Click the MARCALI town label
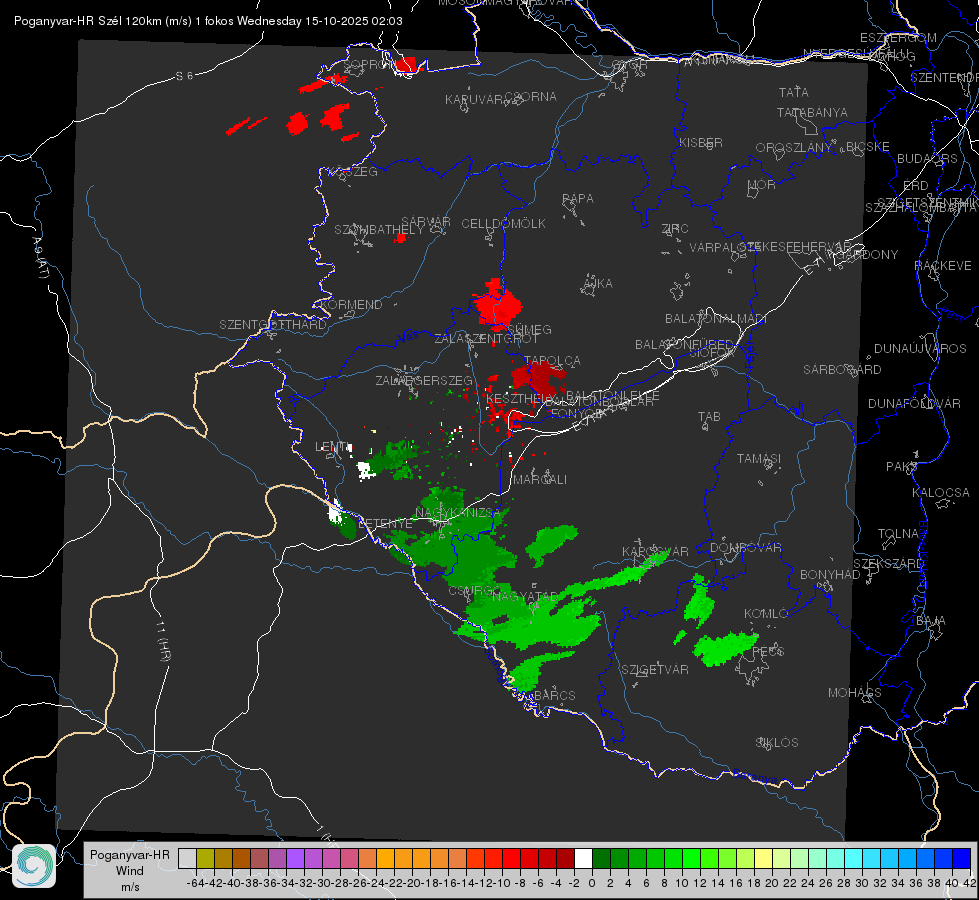 540,479
